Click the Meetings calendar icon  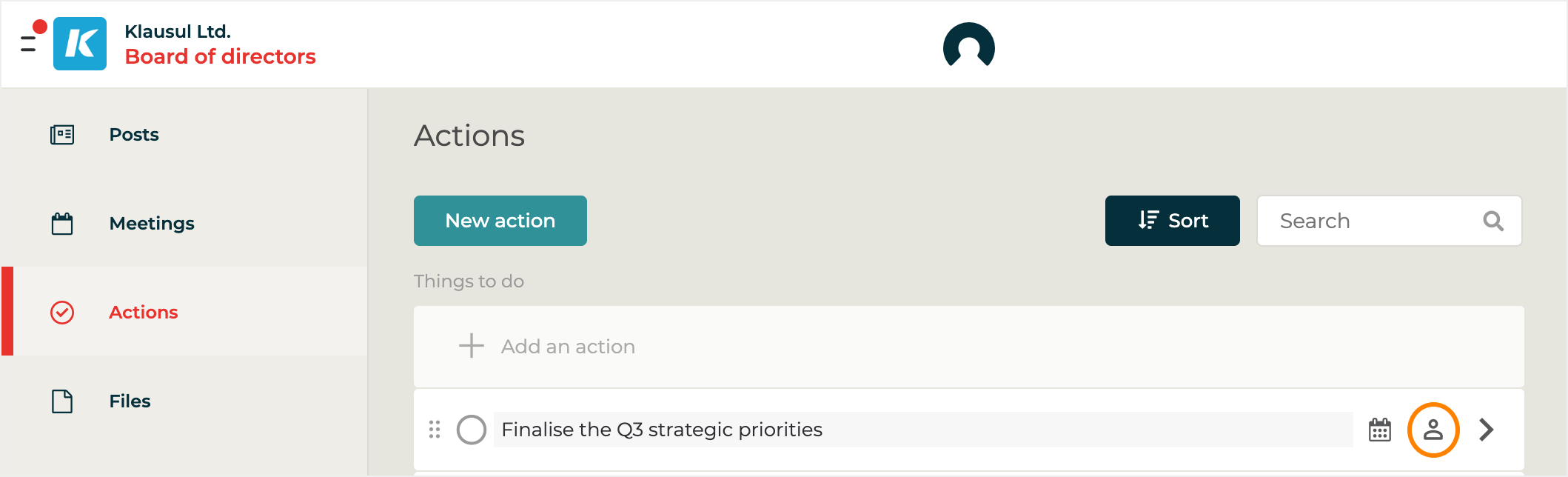(x=62, y=224)
